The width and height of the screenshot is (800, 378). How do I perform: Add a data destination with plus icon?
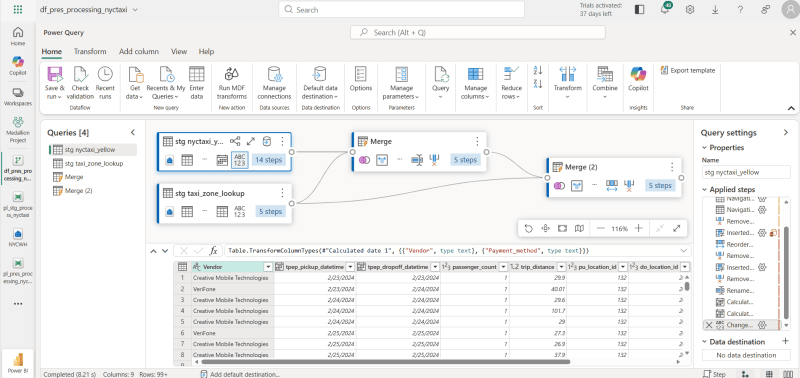(785, 341)
